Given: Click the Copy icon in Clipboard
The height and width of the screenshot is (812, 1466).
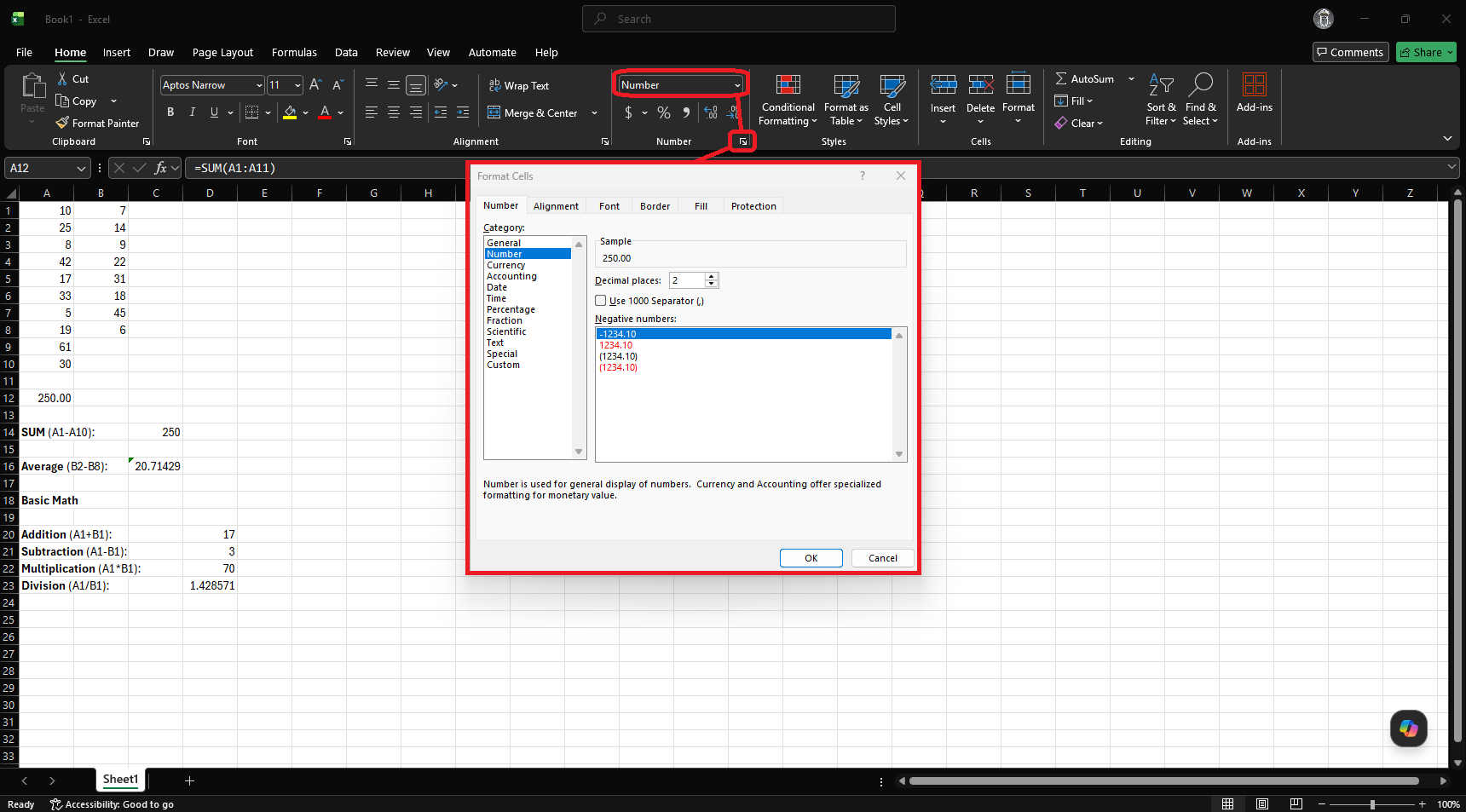Looking at the screenshot, I should 62,101.
